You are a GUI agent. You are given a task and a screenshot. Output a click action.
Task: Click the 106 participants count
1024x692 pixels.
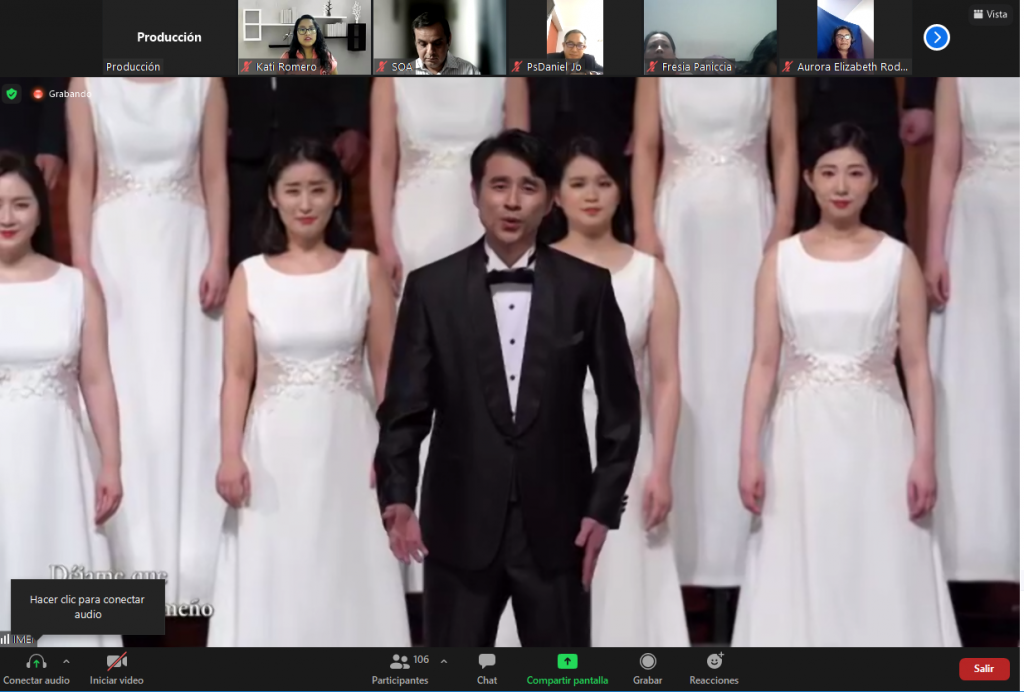[421, 659]
